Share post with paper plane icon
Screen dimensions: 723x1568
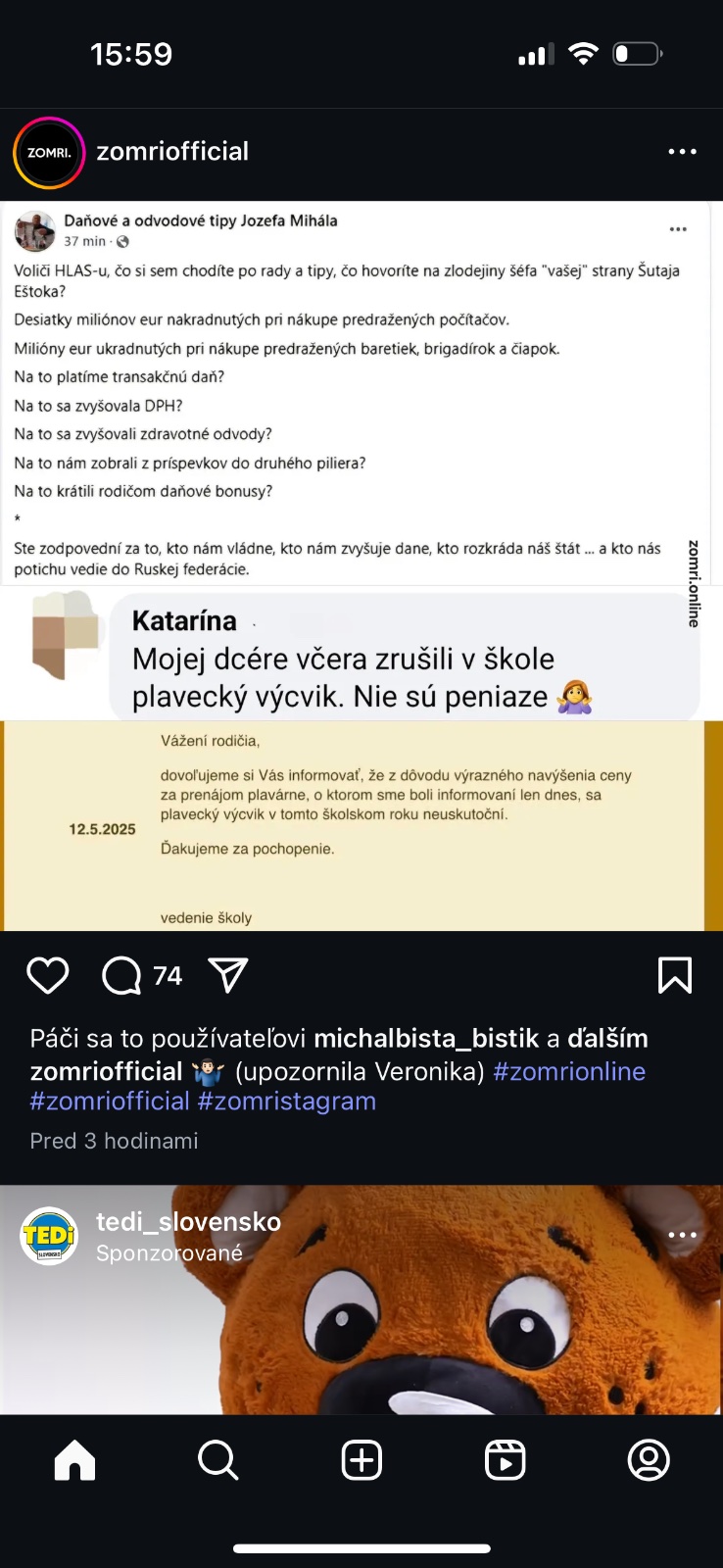[x=228, y=975]
